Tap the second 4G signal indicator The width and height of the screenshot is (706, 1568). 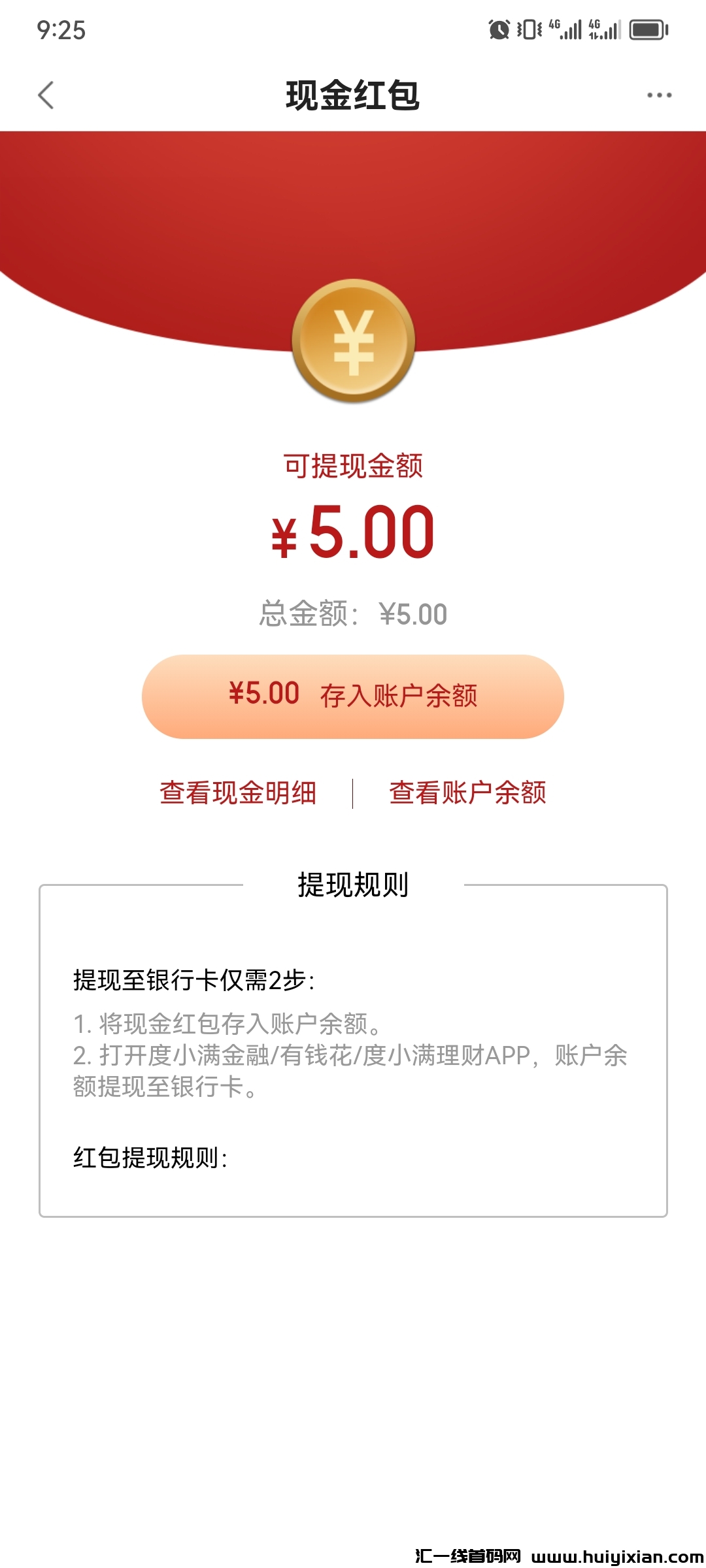pyautogui.click(x=605, y=29)
